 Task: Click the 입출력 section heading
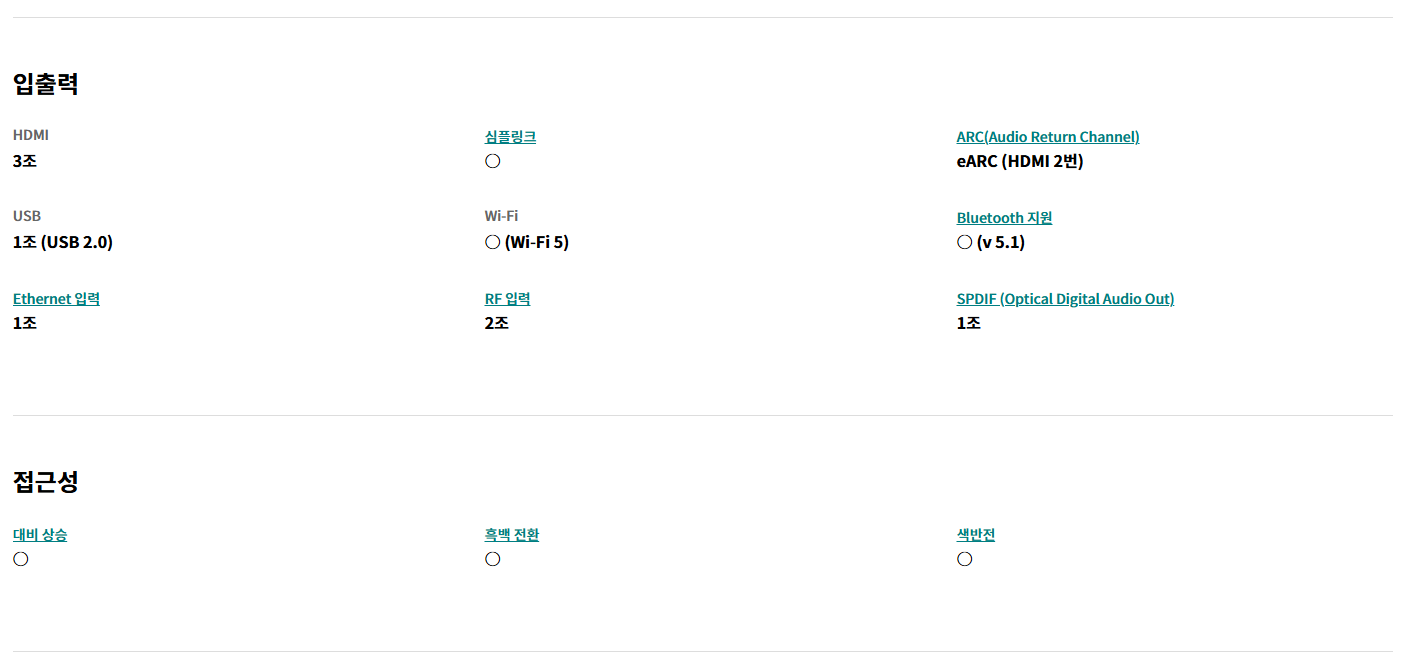(x=46, y=84)
